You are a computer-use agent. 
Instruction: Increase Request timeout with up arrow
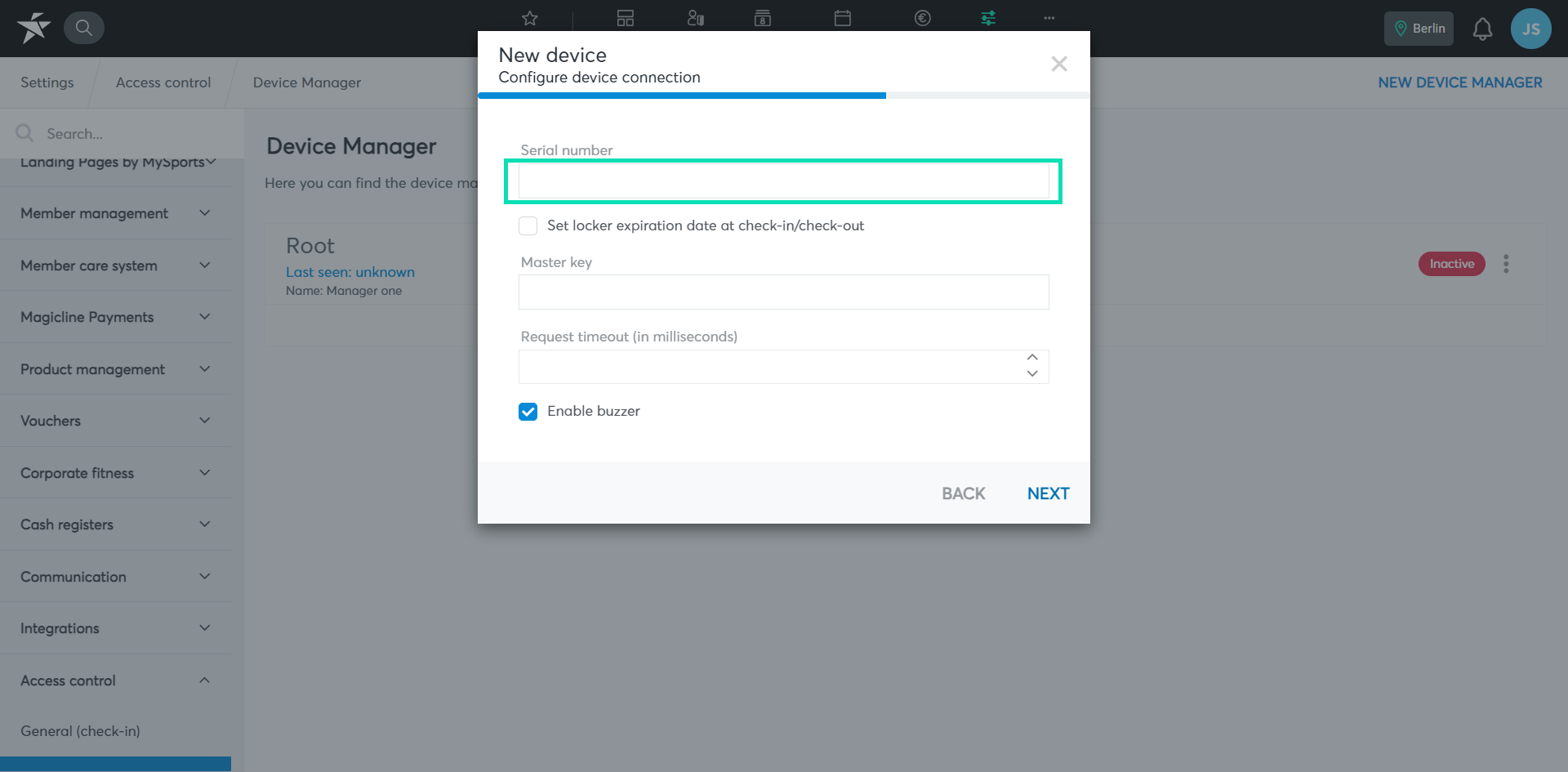[x=1032, y=358]
